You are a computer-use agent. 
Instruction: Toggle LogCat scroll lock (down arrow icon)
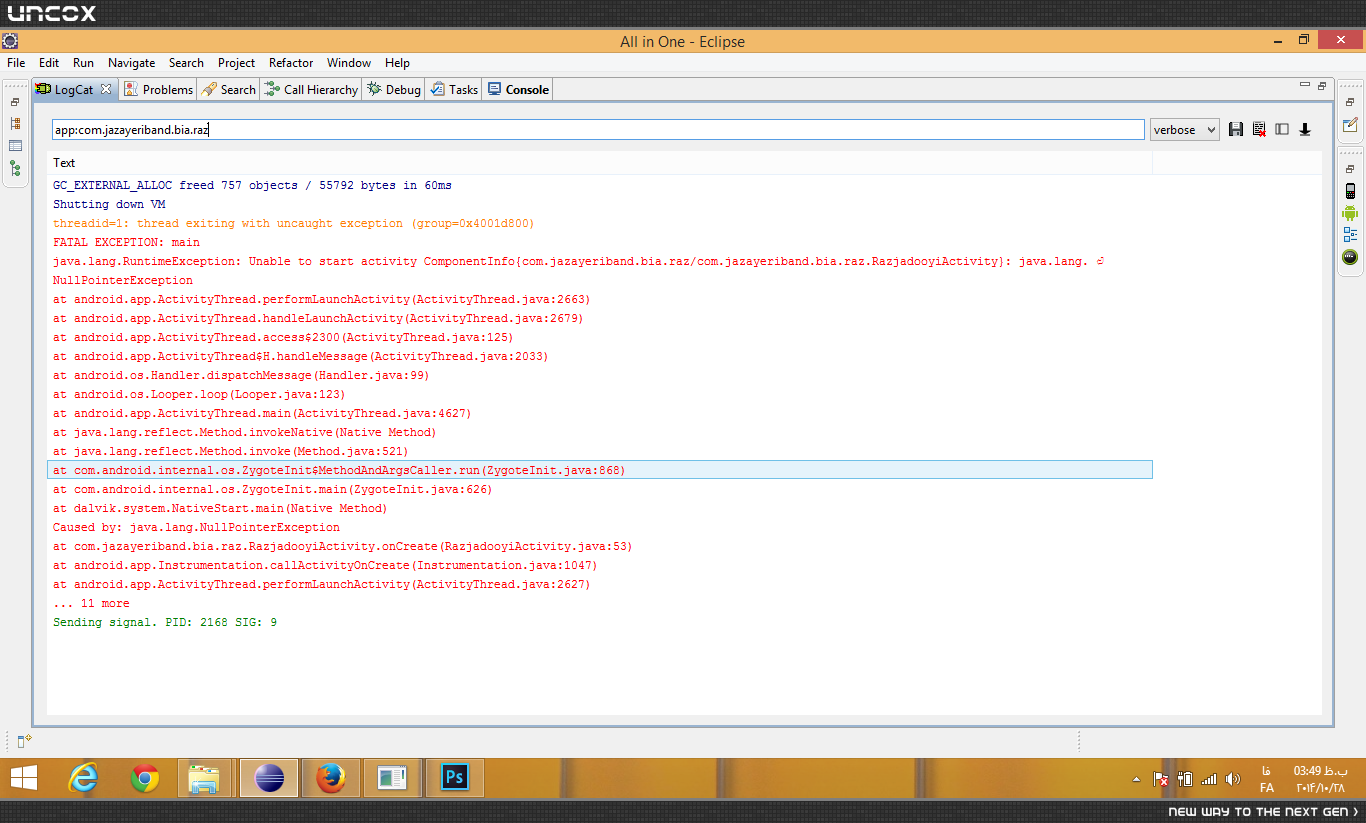pos(1305,129)
